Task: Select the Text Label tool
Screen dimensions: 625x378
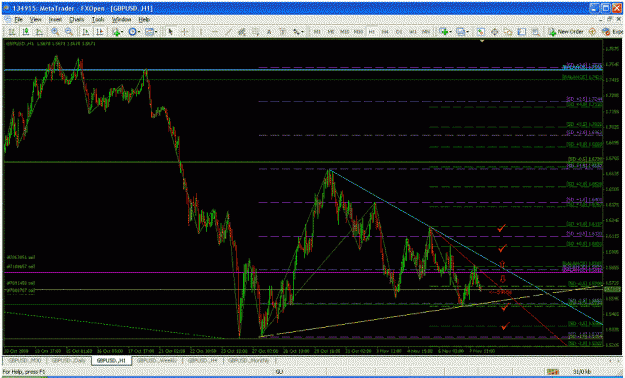Action: click(x=283, y=32)
